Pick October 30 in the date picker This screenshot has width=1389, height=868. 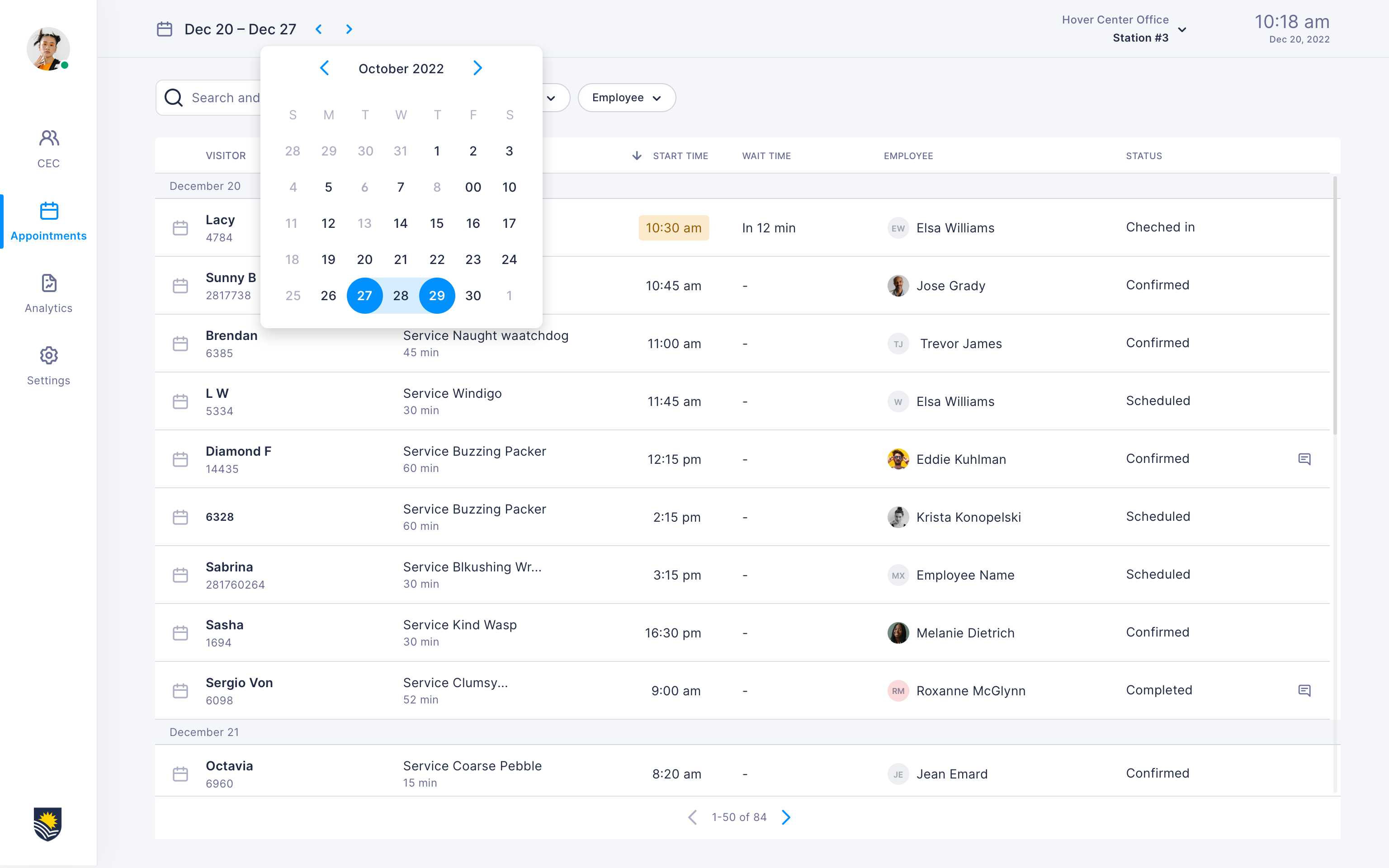tap(473, 296)
